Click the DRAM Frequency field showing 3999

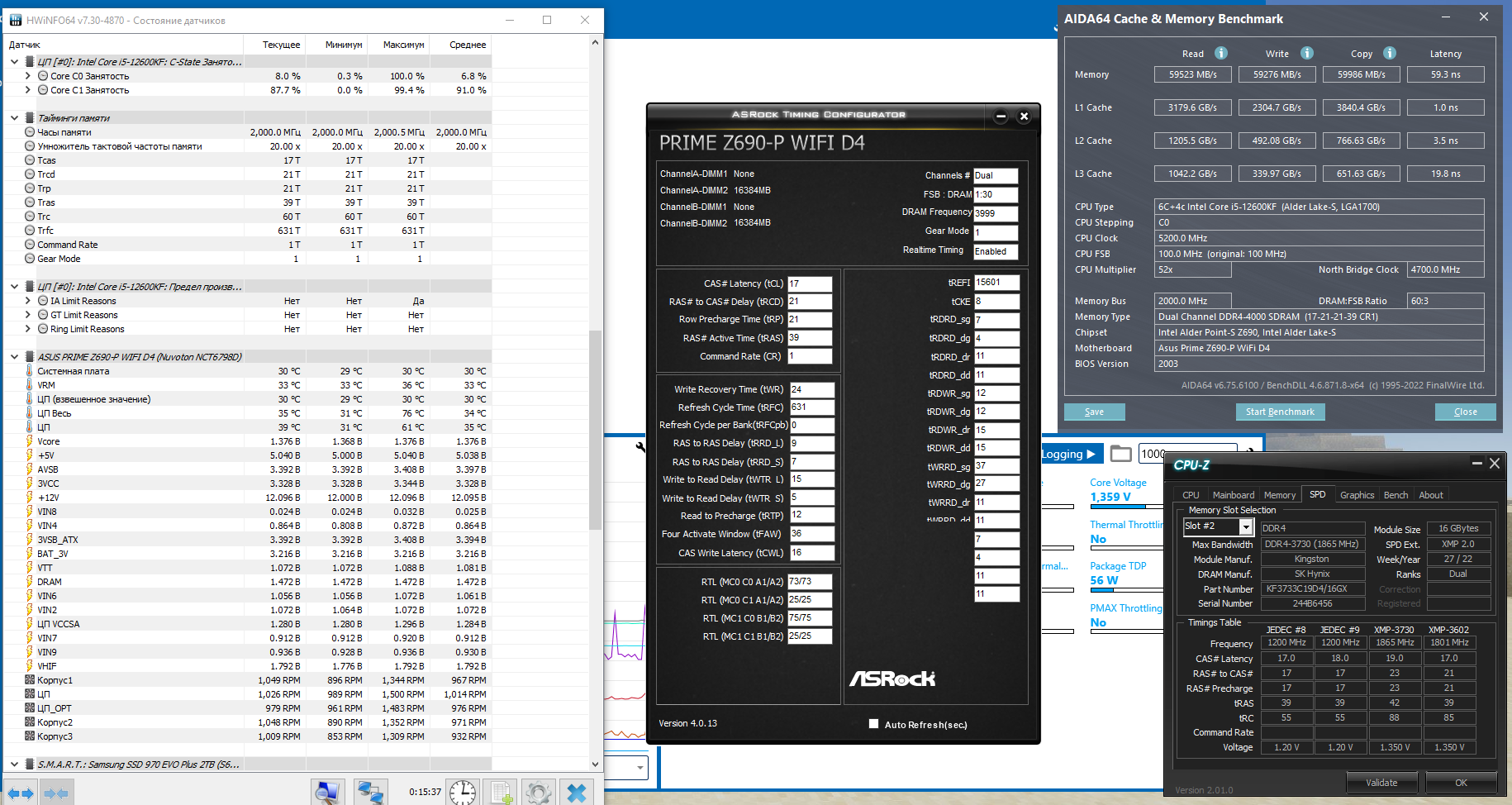(996, 213)
